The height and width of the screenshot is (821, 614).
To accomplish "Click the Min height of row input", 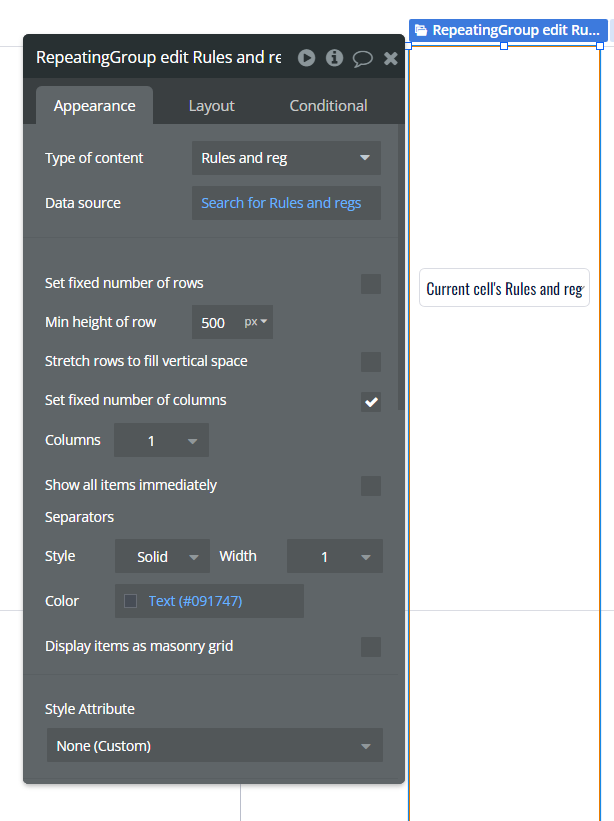I will pyautogui.click(x=214, y=323).
